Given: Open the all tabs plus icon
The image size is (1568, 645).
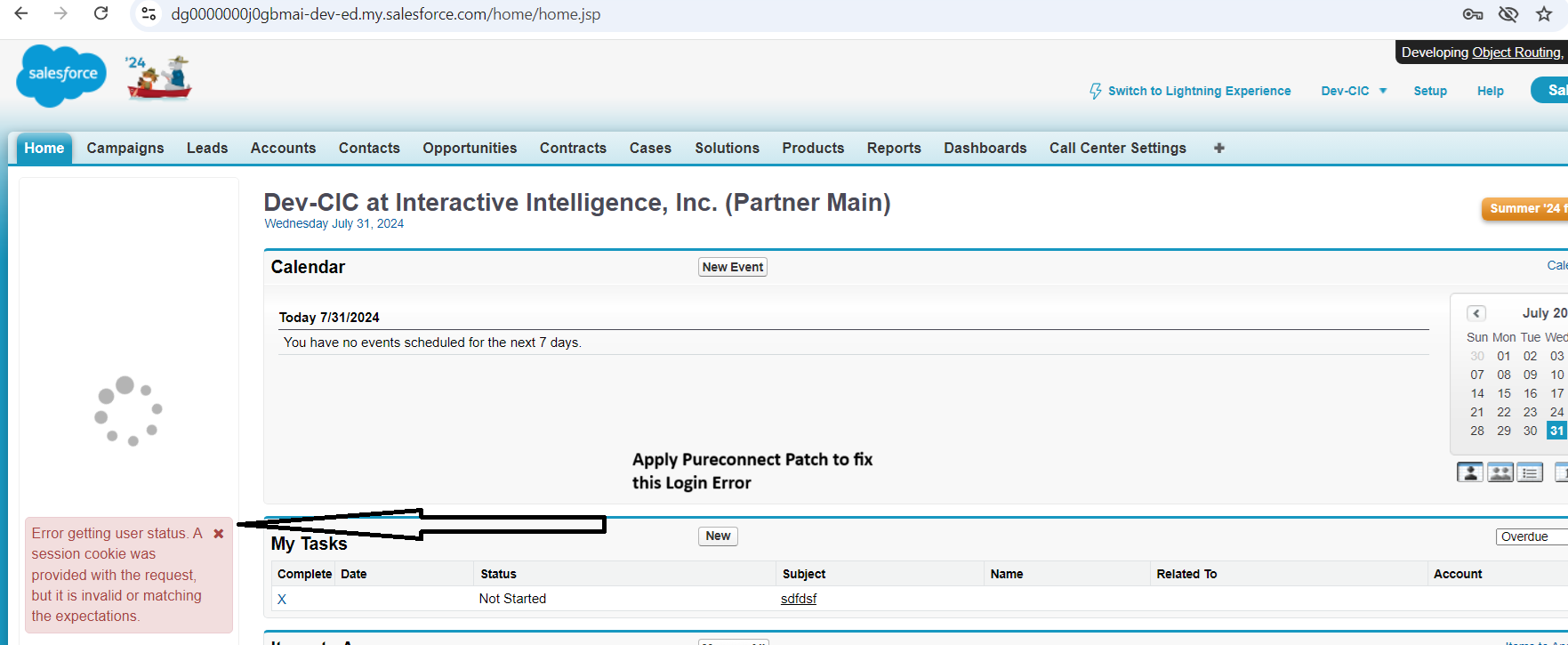Looking at the screenshot, I should point(1218,148).
